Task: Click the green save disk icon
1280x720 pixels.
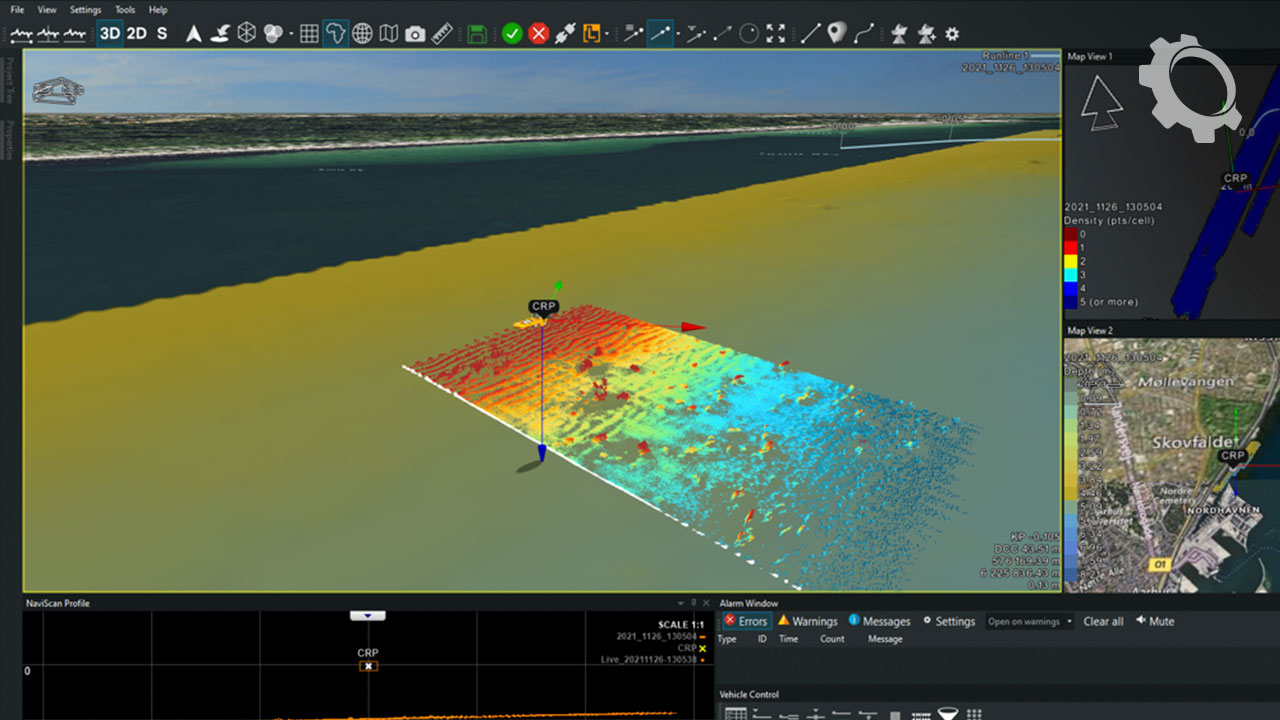Action: tap(478, 34)
